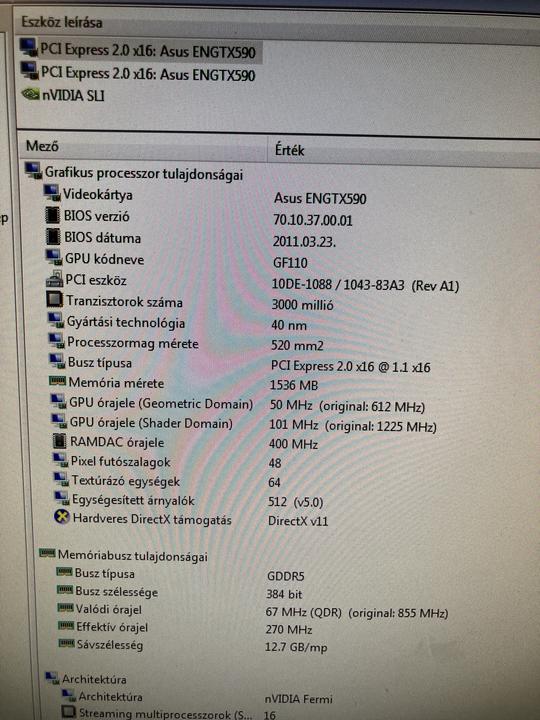540x720 pixels.
Task: Click value 50 MHz (original: 612 MHz)
Action: (x=347, y=406)
